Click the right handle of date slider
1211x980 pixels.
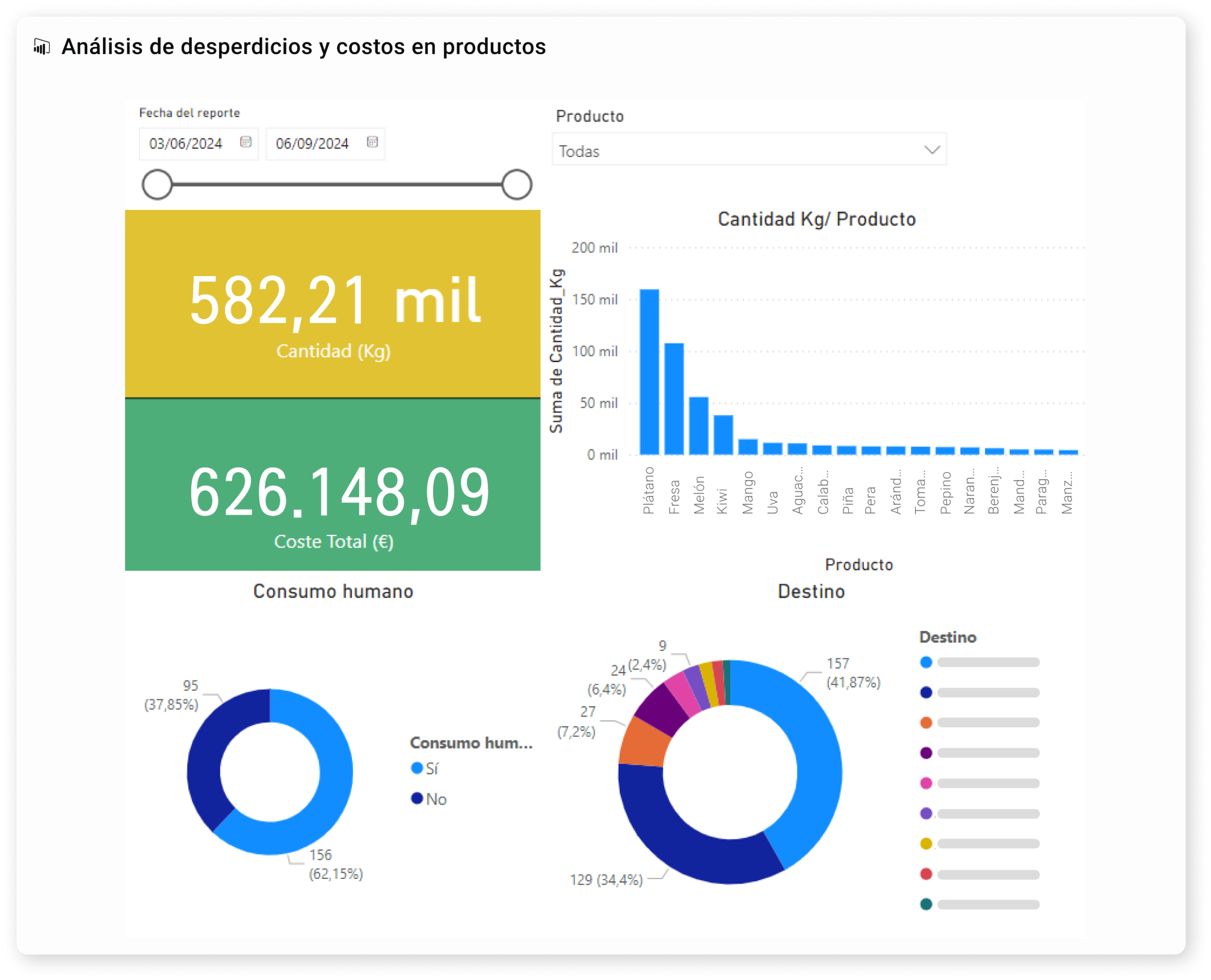517,184
